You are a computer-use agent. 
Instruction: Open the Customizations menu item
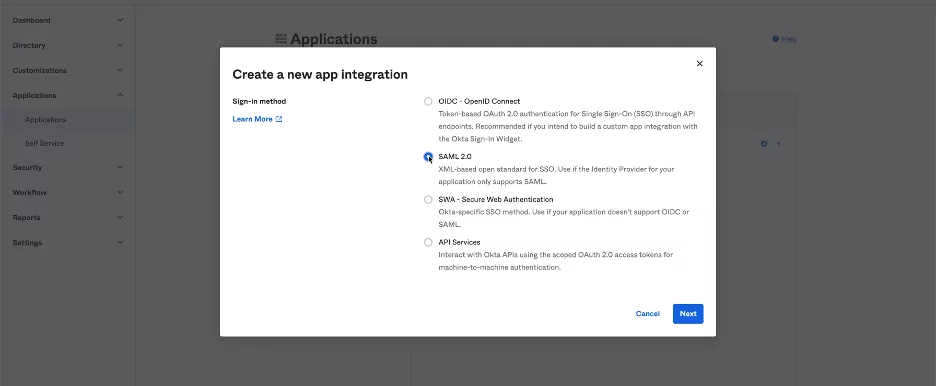pos(39,70)
